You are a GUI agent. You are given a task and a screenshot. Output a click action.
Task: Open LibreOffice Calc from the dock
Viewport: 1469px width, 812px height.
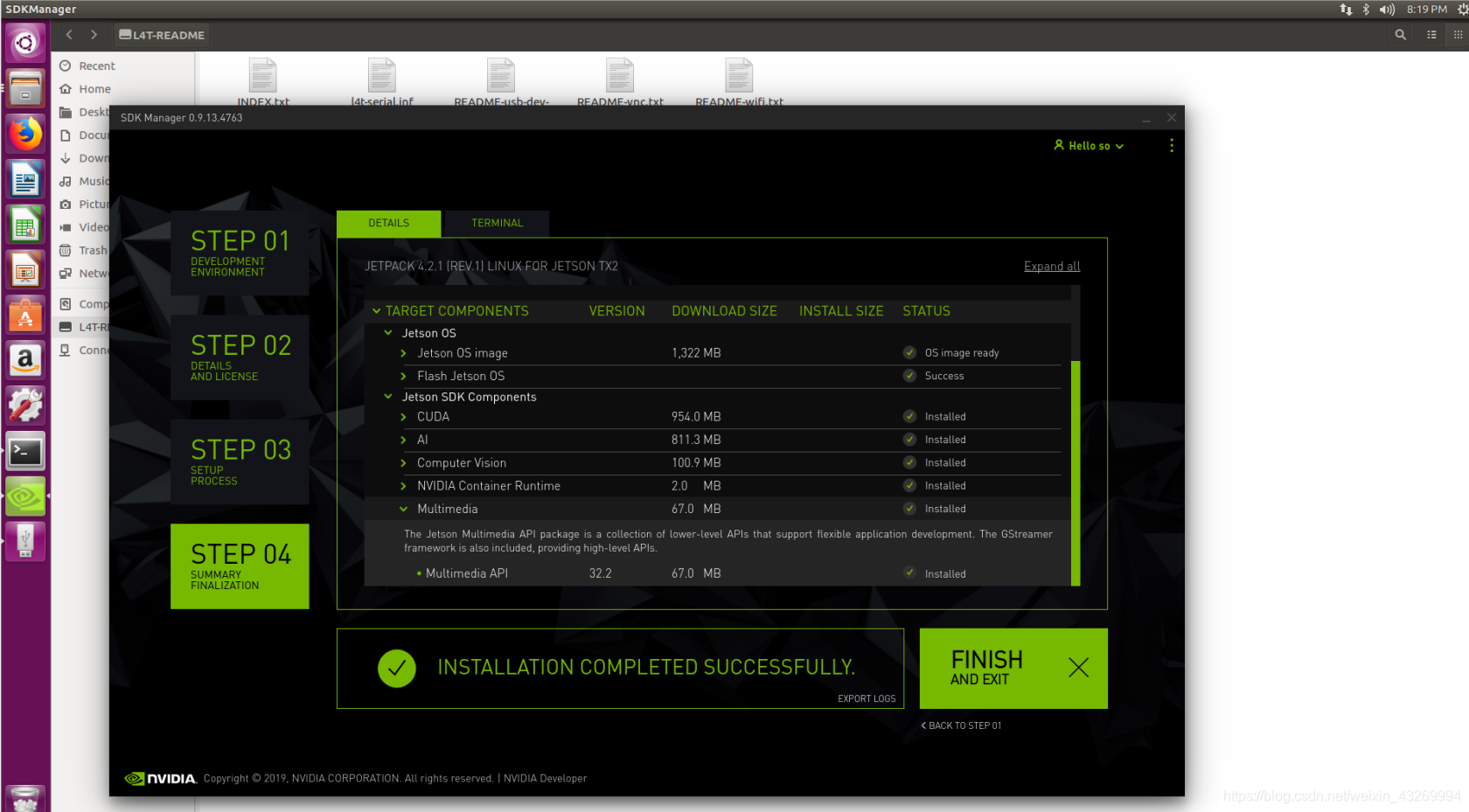click(x=25, y=225)
